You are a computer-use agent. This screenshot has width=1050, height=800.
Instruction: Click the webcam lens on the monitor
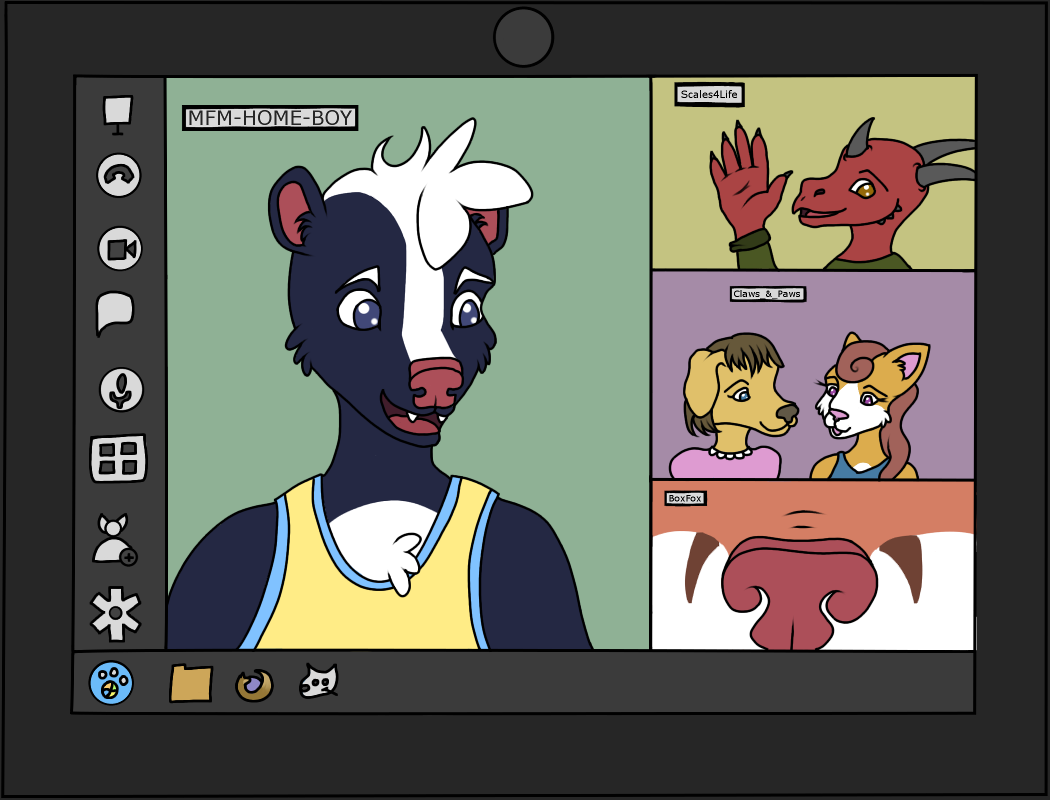[x=524, y=37]
